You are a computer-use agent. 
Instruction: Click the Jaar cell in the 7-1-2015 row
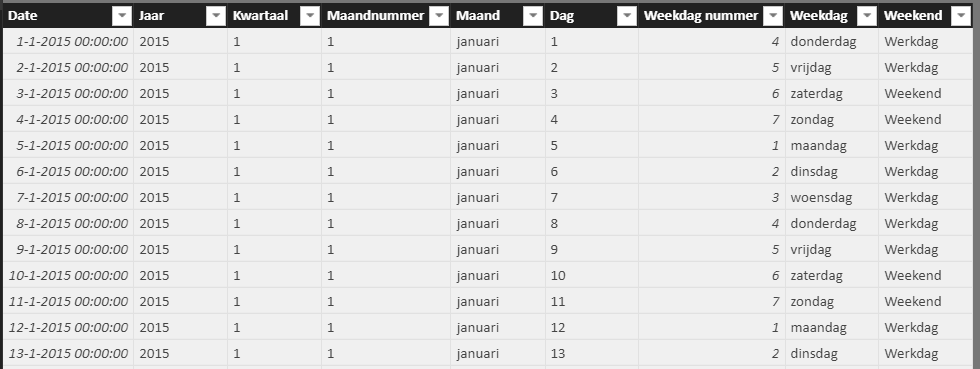coord(180,198)
